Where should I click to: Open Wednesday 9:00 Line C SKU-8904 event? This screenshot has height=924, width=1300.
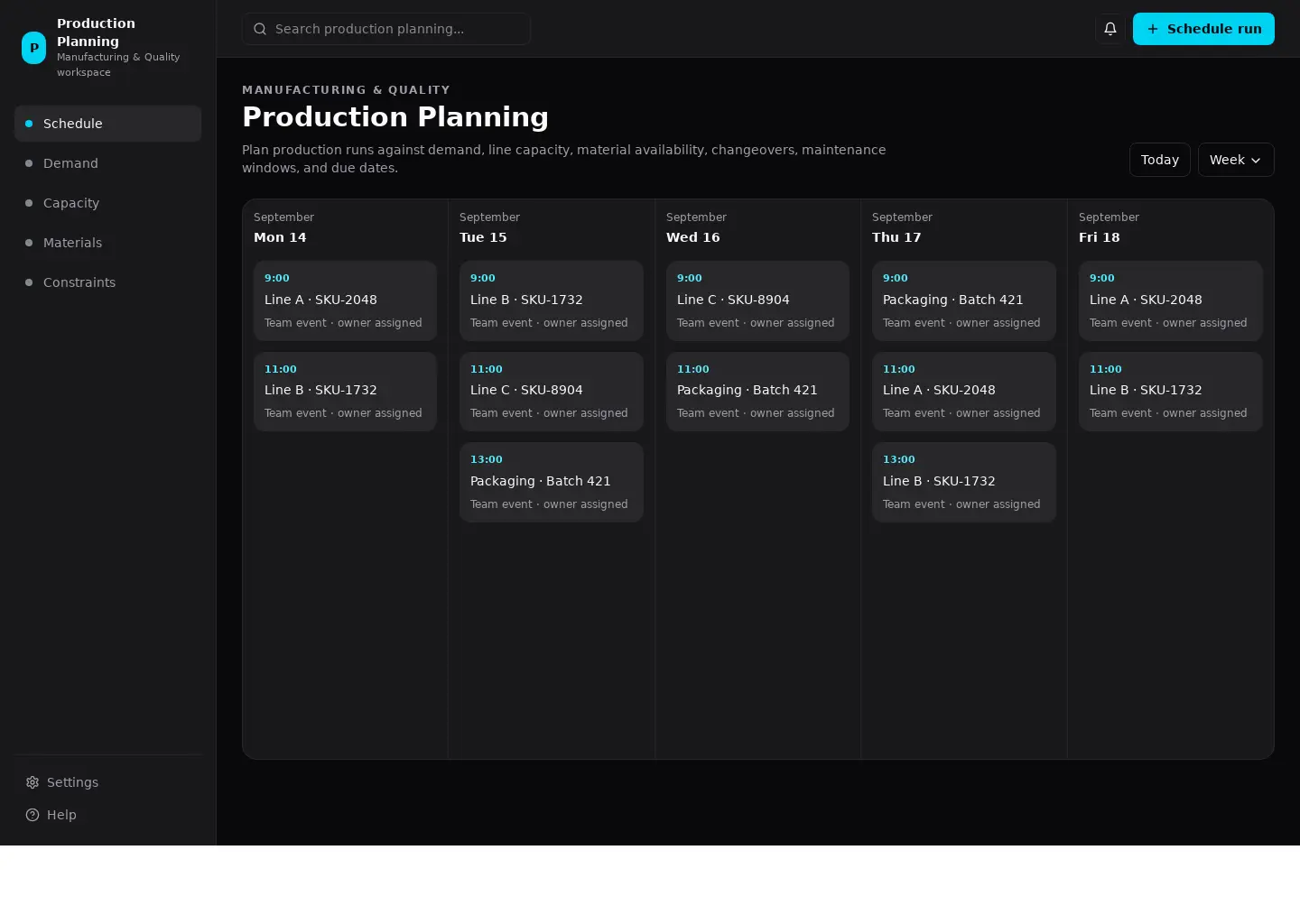(757, 300)
